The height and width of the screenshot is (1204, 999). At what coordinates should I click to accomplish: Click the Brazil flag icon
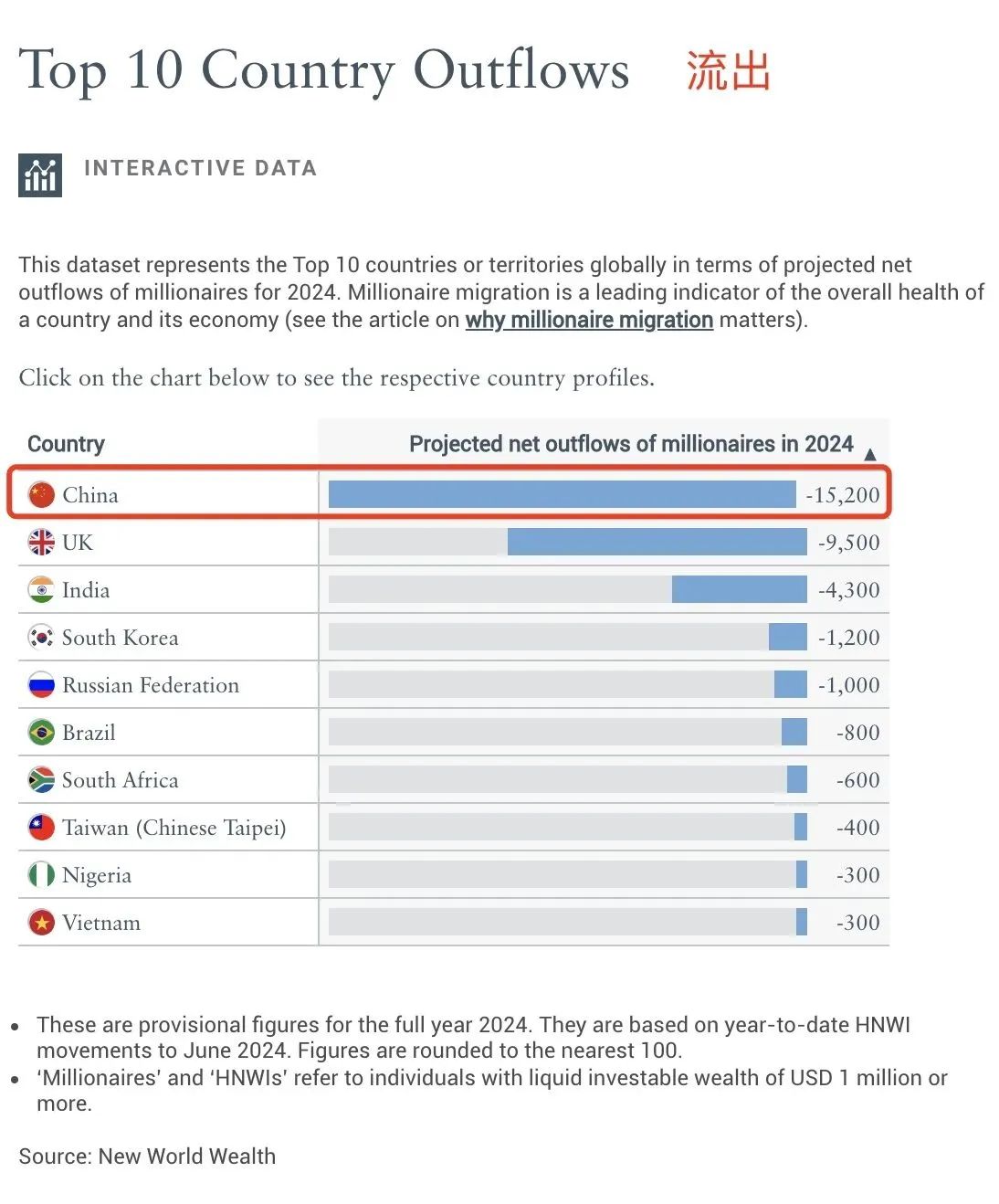41,733
